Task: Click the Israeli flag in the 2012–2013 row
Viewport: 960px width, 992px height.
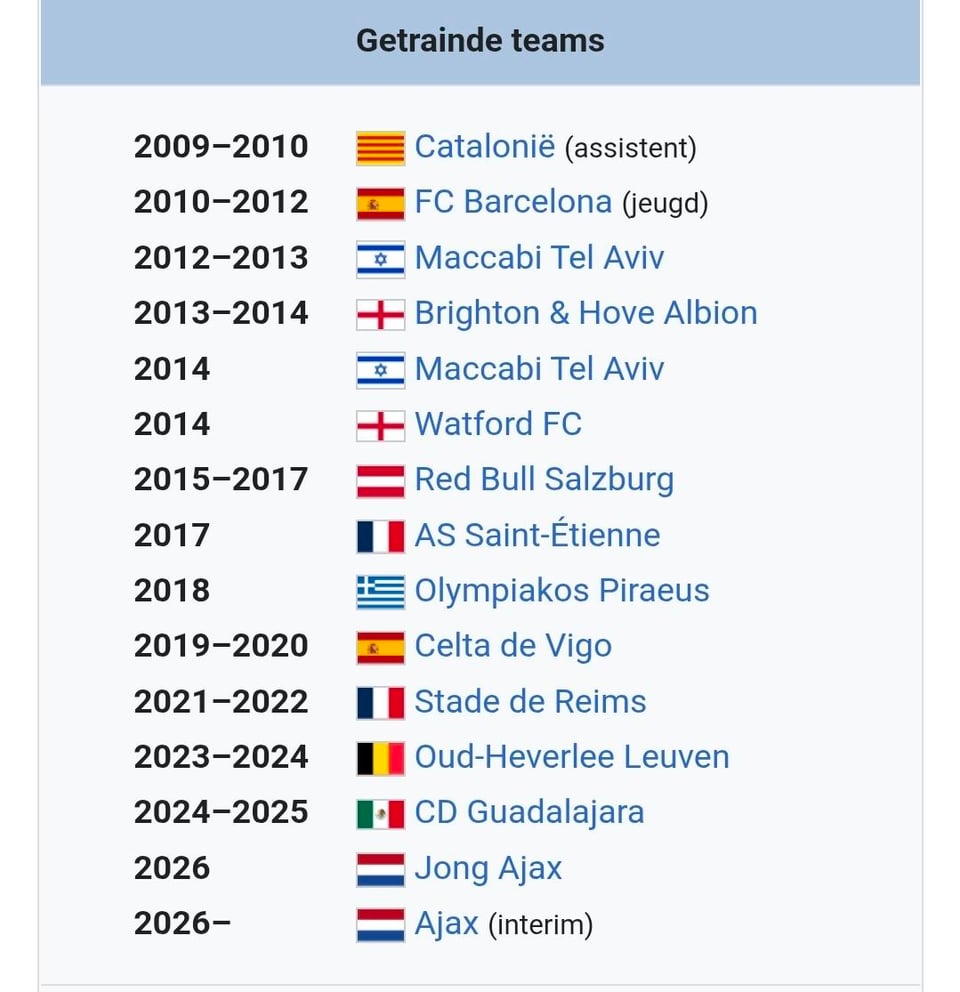Action: (380, 259)
